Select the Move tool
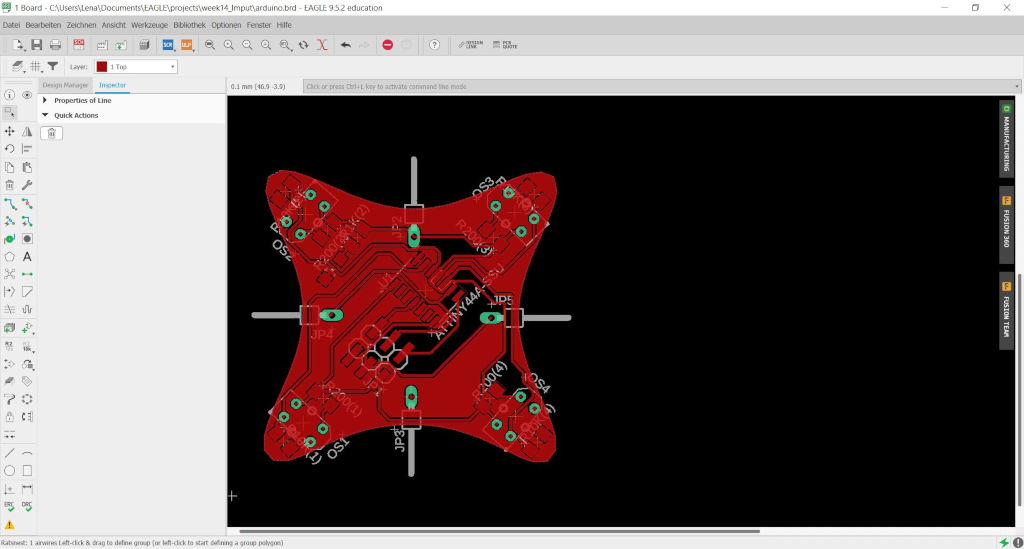1024x549 pixels. 9,131
